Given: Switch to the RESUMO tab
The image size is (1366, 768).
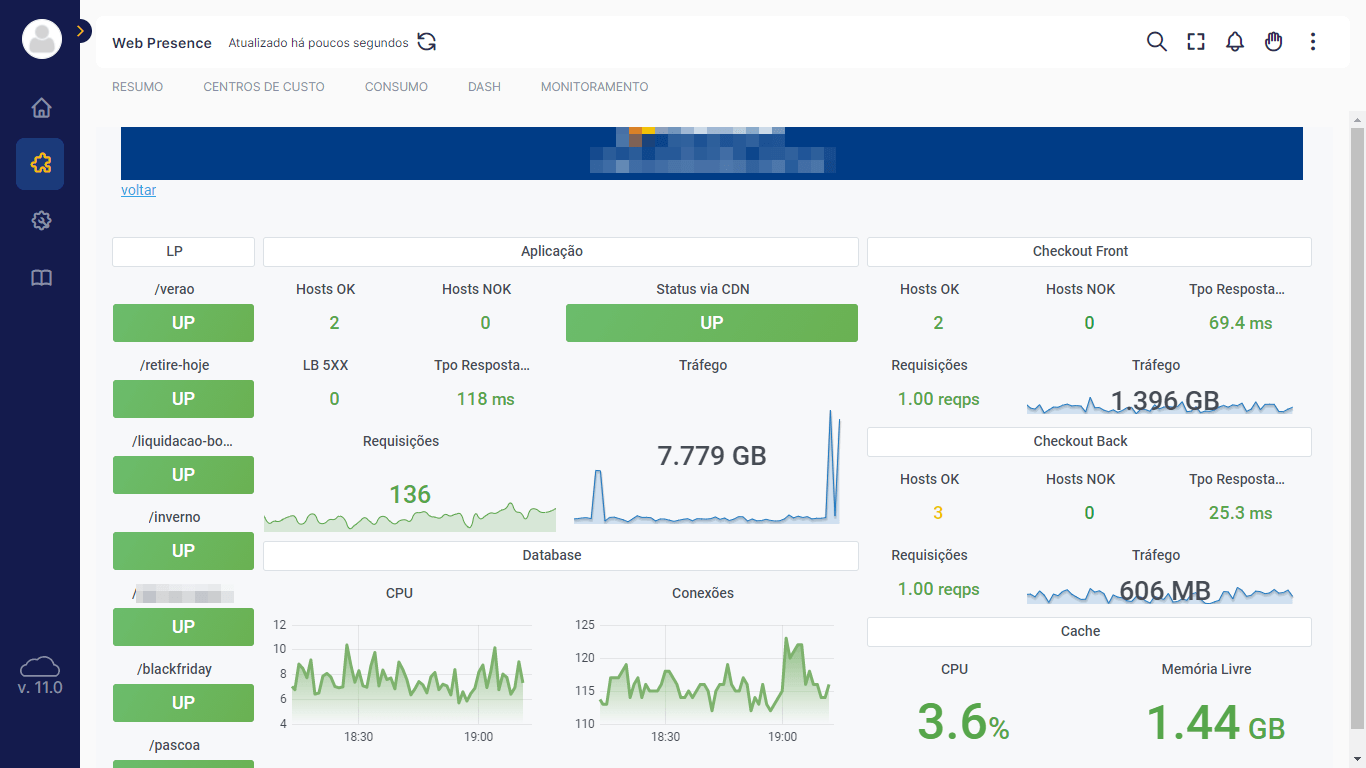Looking at the screenshot, I should click(x=137, y=87).
